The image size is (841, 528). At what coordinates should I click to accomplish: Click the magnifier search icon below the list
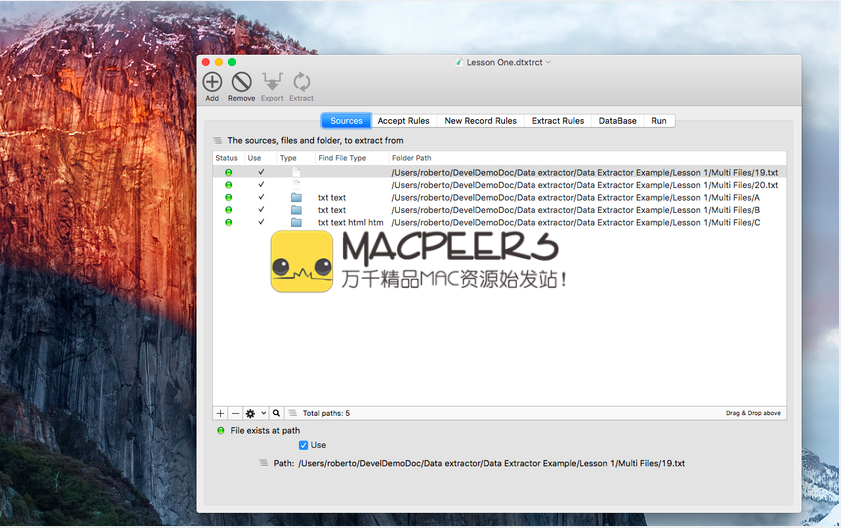tap(276, 413)
